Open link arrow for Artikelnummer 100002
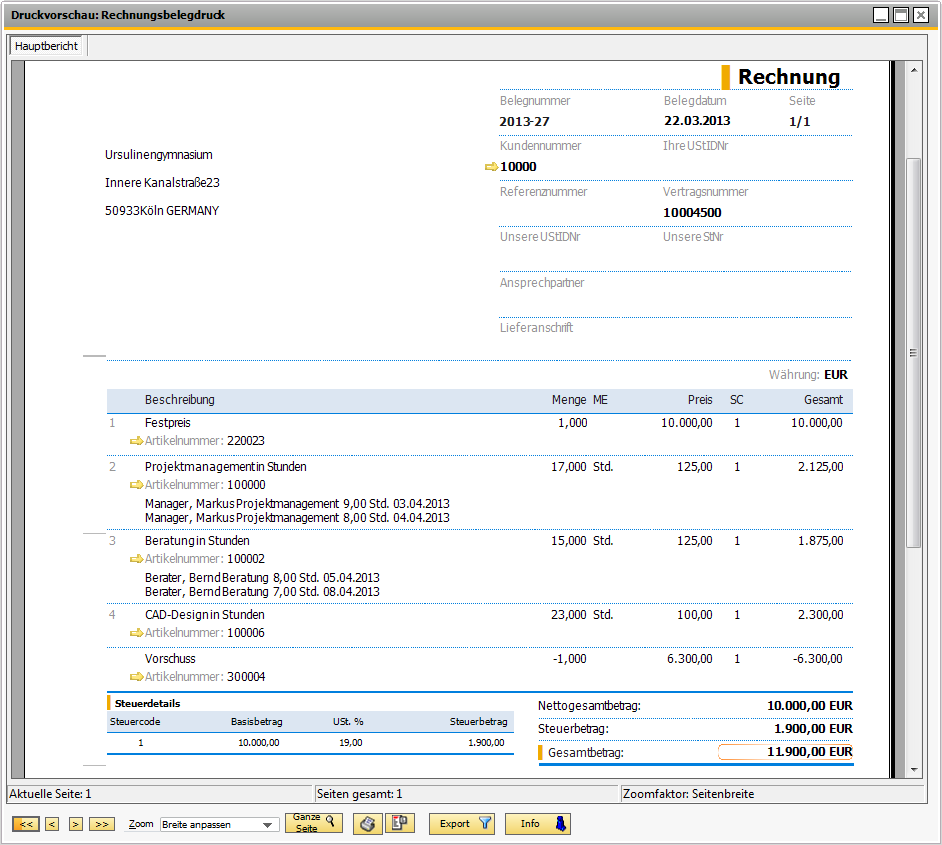942x845 pixels. pyautogui.click(x=136, y=559)
